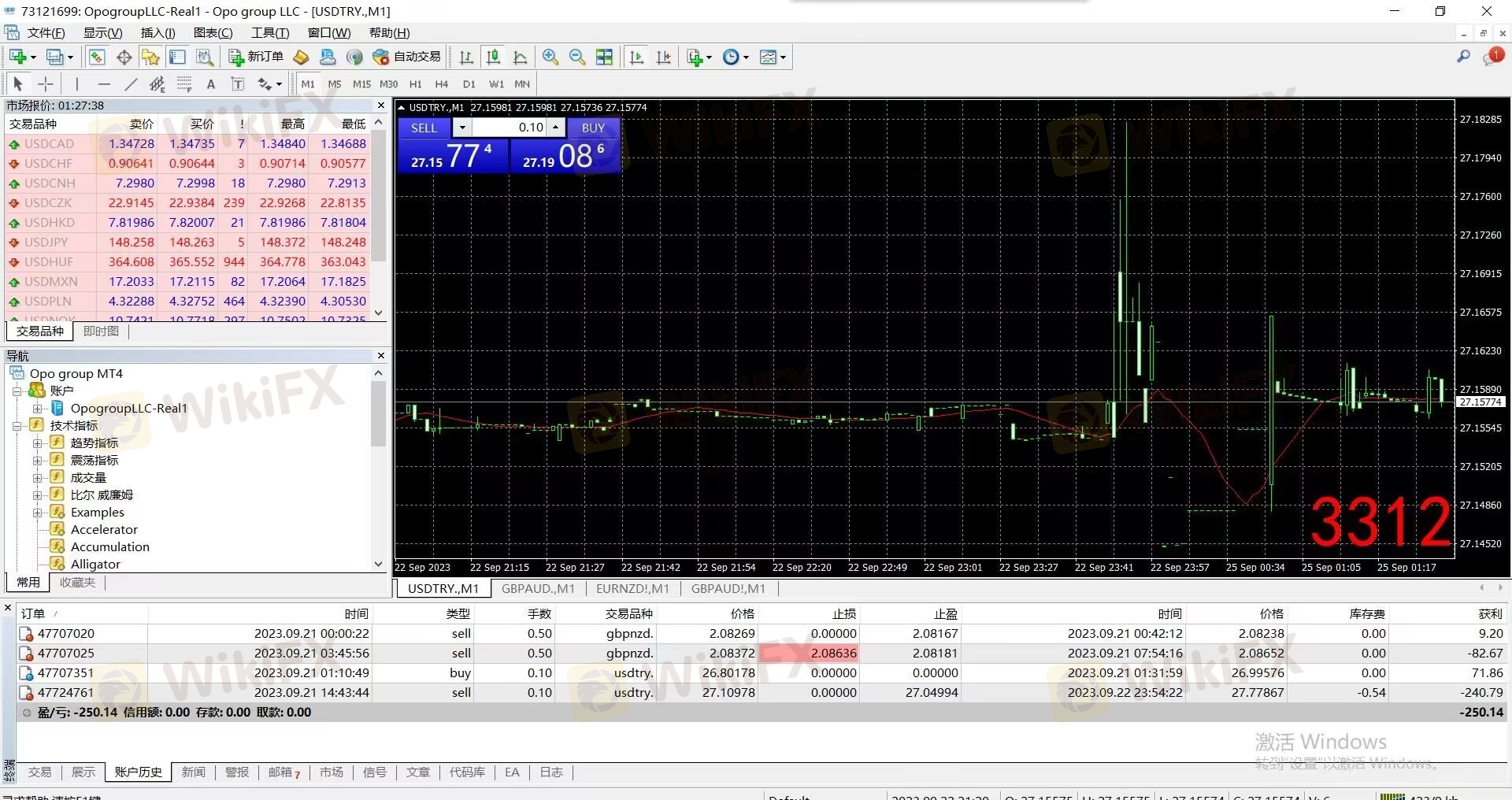Click the SELL one-click button
The height and width of the screenshot is (800, 1512).
pos(424,128)
